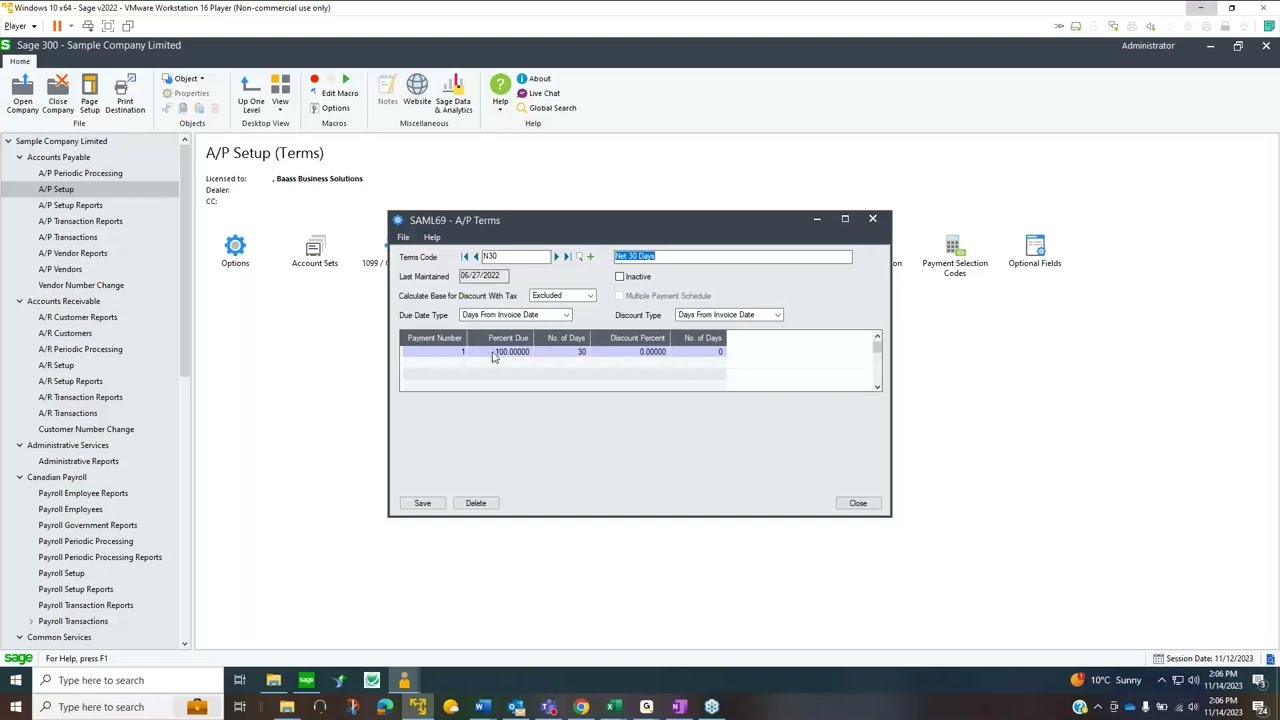Select the Home ribbon tab
Viewport: 1280px width, 720px height.
tap(20, 61)
